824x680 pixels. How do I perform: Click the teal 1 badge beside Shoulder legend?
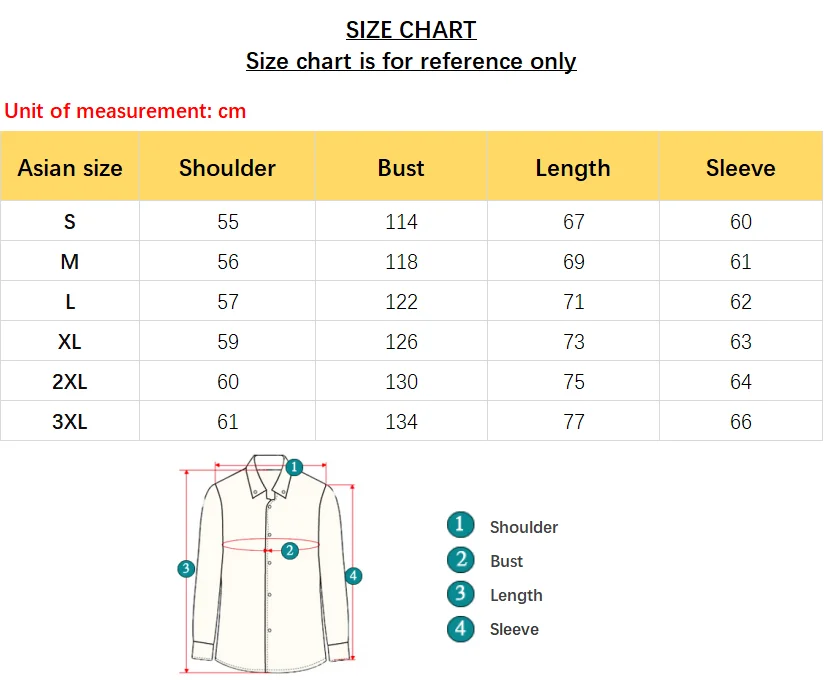coord(460,525)
